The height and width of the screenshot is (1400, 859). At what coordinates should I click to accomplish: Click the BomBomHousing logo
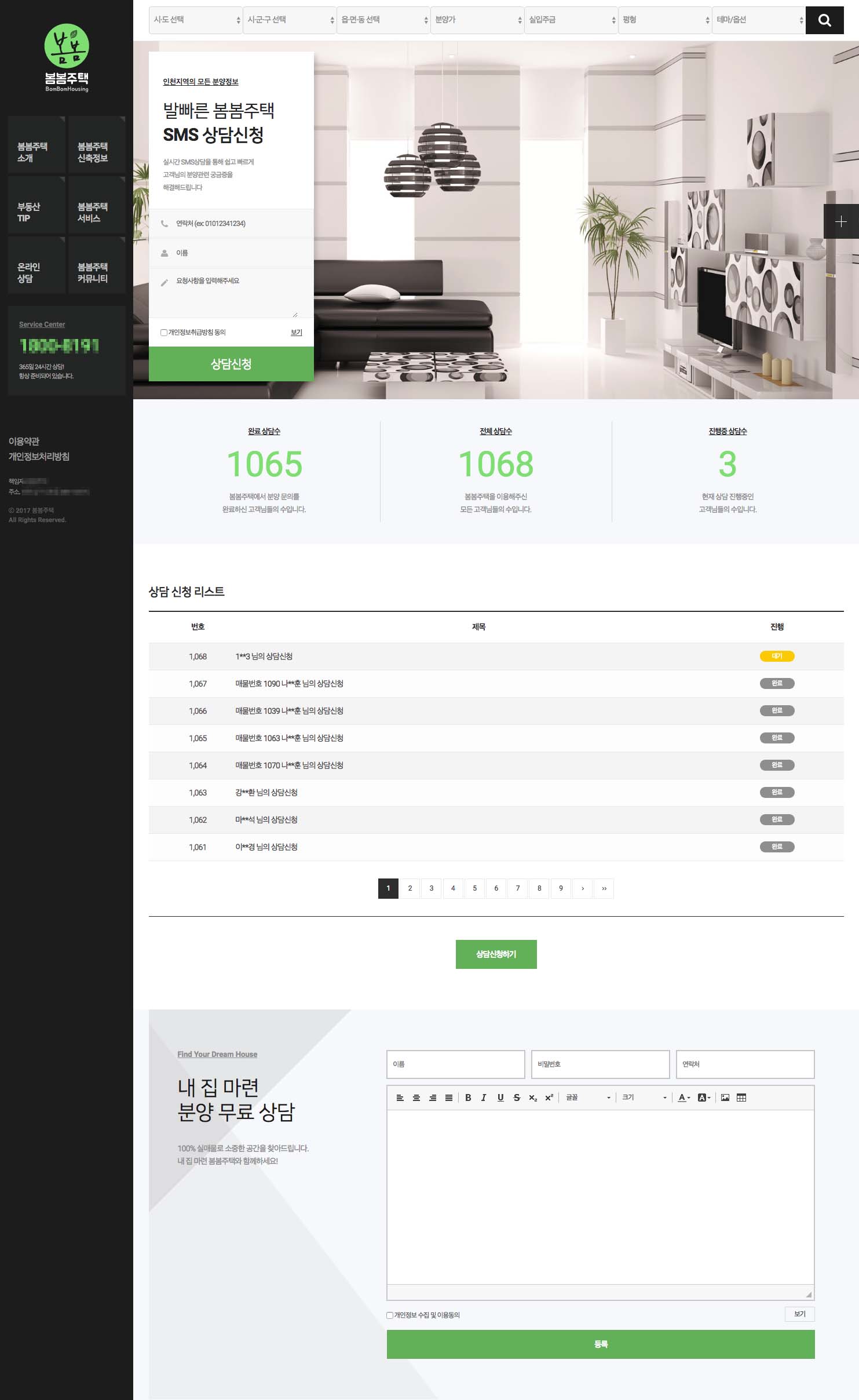click(x=67, y=58)
